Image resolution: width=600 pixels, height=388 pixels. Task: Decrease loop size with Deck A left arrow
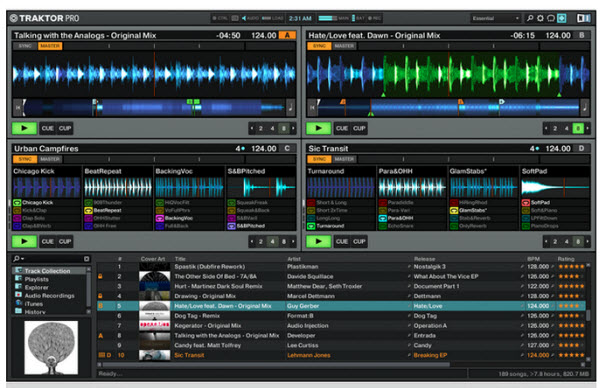(252, 128)
